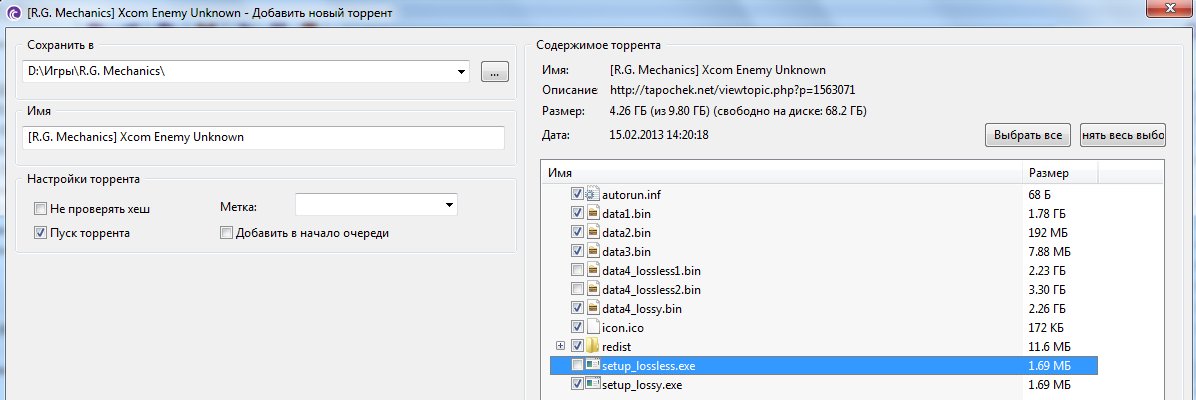Expand the redist folder tree node
This screenshot has width=1196, height=400.
pyautogui.click(x=561, y=347)
